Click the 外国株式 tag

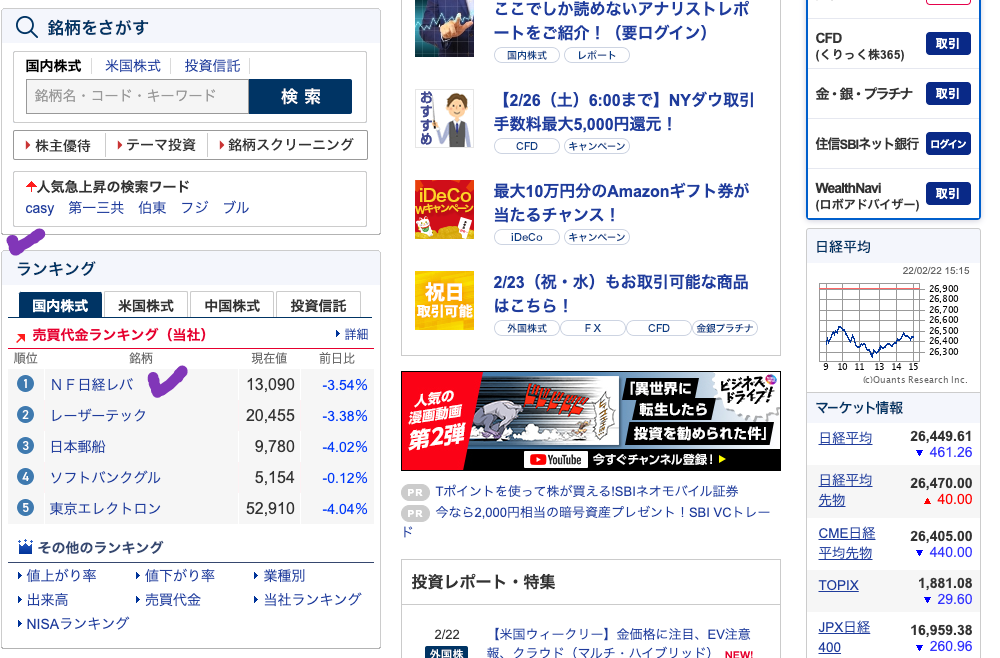[x=527, y=328]
